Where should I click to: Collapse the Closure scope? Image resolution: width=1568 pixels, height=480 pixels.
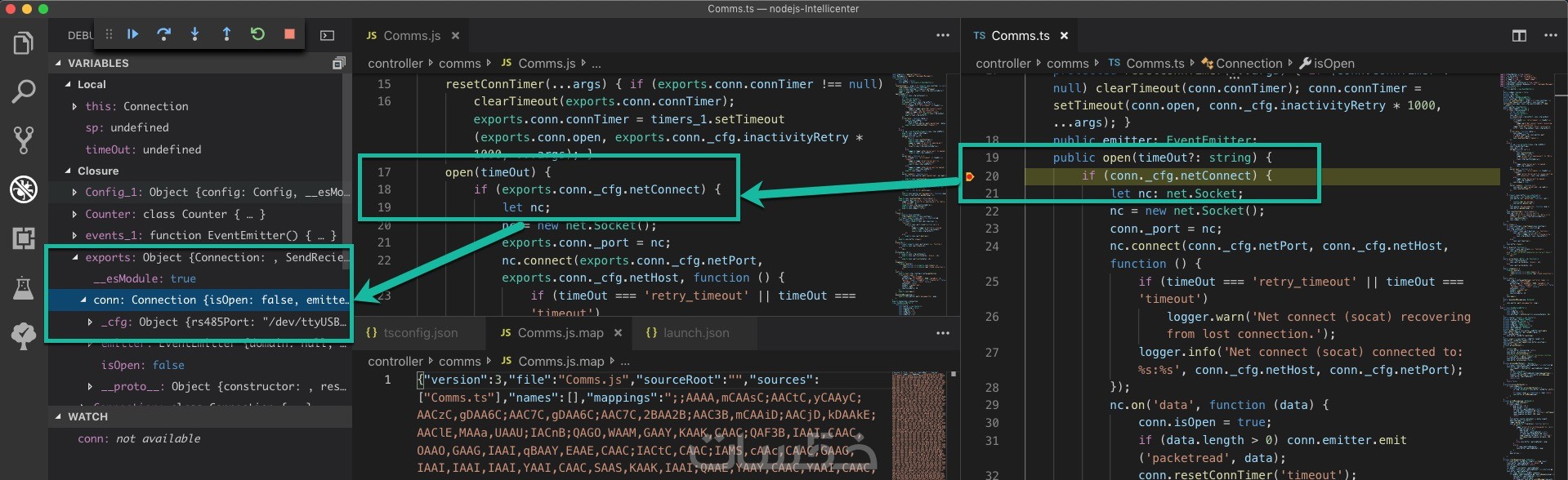click(68, 171)
